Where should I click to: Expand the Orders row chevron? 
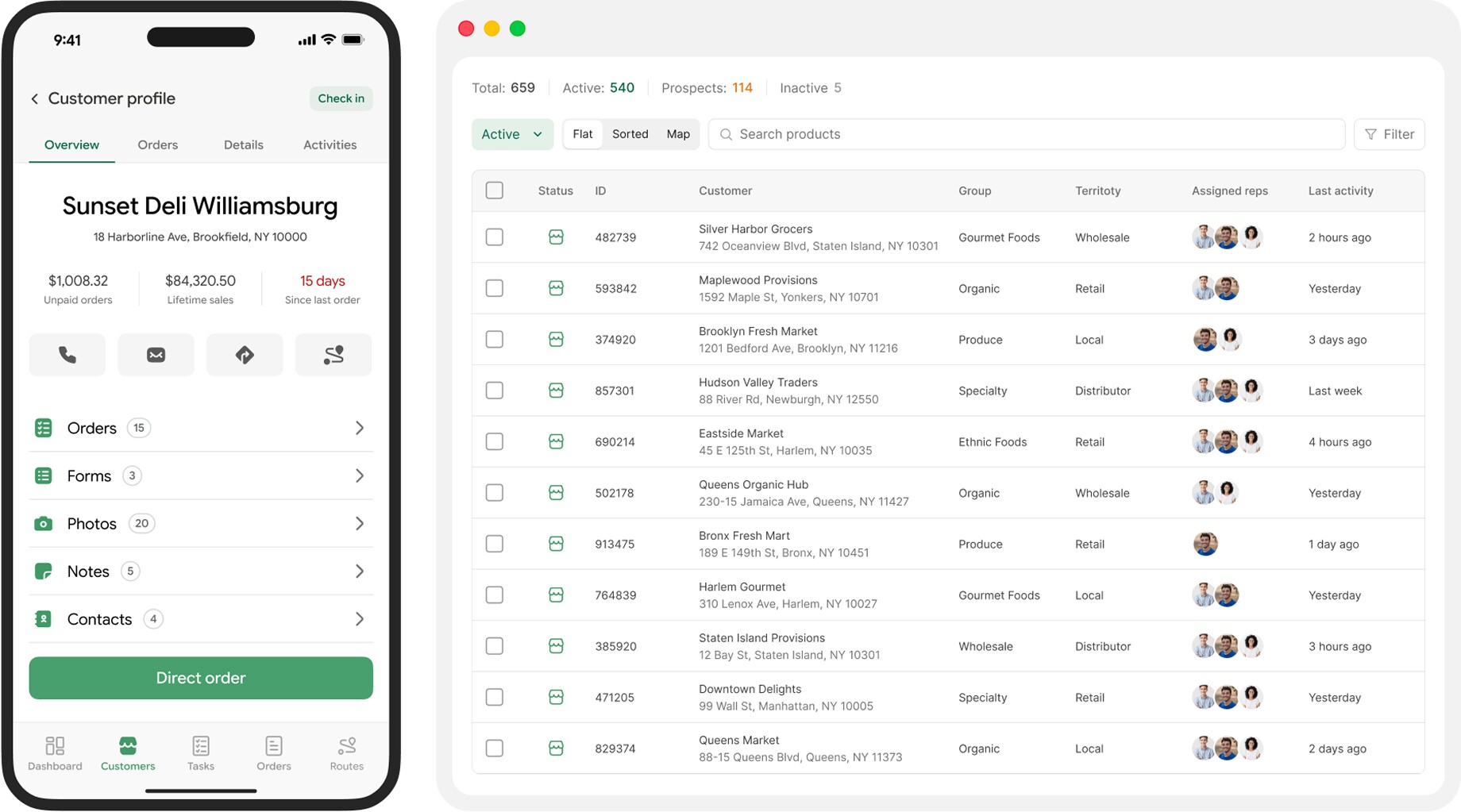(x=360, y=428)
